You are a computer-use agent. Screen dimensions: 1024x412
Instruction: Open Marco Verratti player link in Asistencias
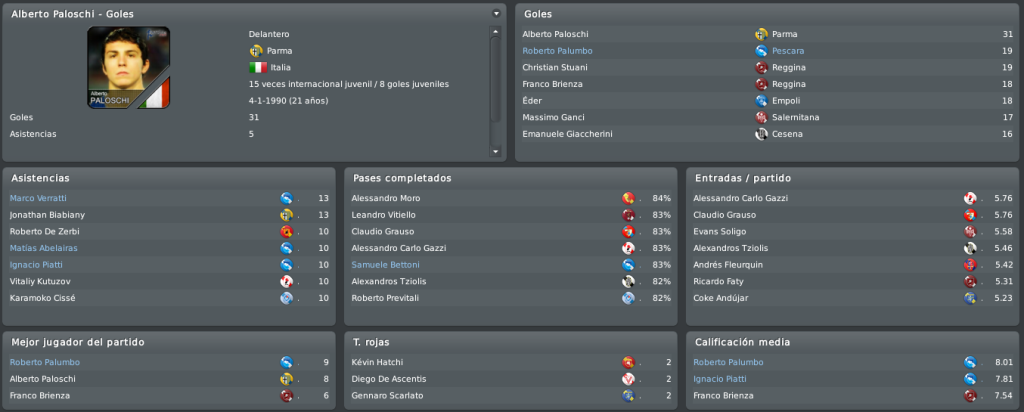click(x=38, y=198)
